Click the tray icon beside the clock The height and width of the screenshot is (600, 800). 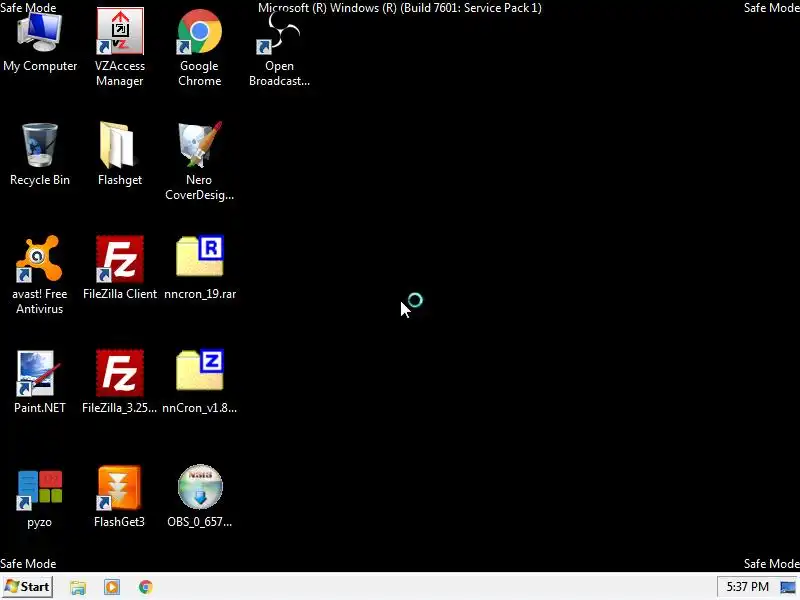point(788,587)
